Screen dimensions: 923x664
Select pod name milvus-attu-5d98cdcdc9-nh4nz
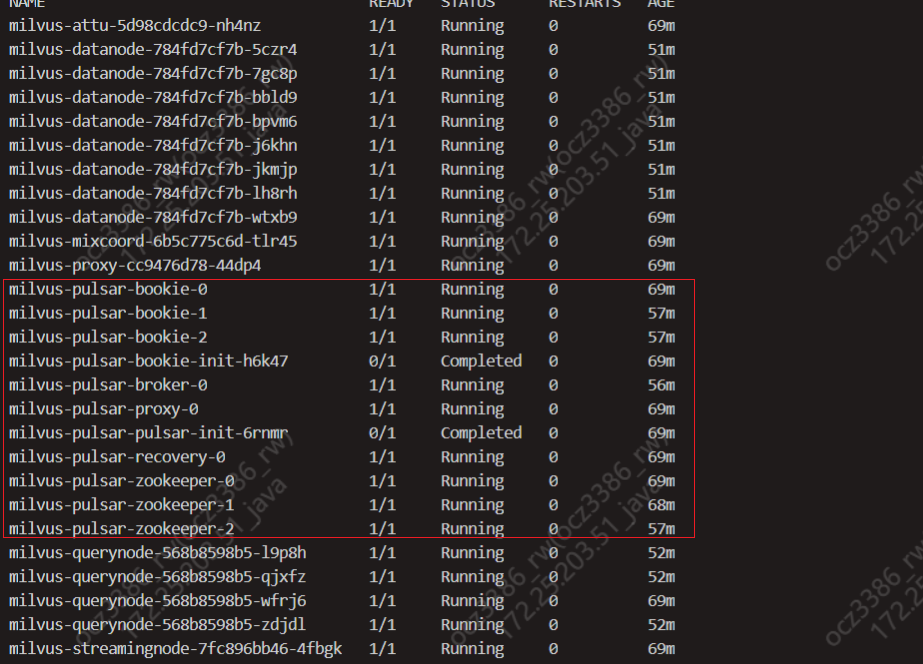click(135, 26)
